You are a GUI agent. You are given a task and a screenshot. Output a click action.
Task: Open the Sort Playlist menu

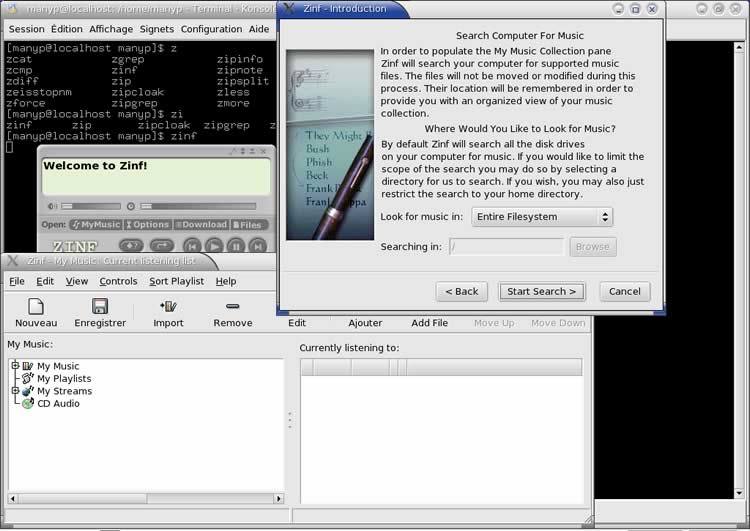[x=176, y=281]
